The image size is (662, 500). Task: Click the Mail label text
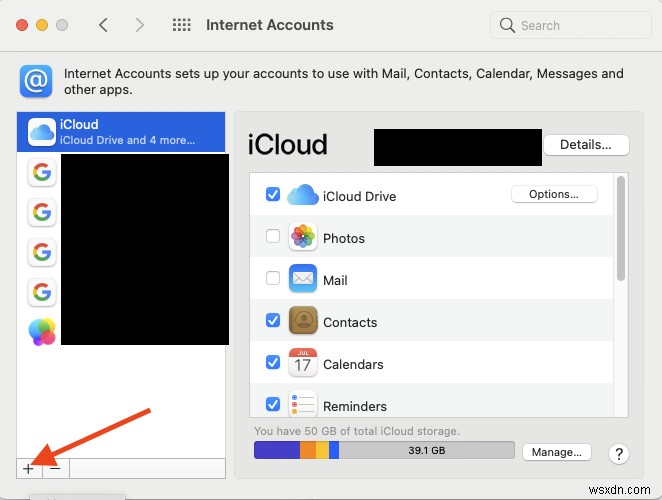pos(335,280)
